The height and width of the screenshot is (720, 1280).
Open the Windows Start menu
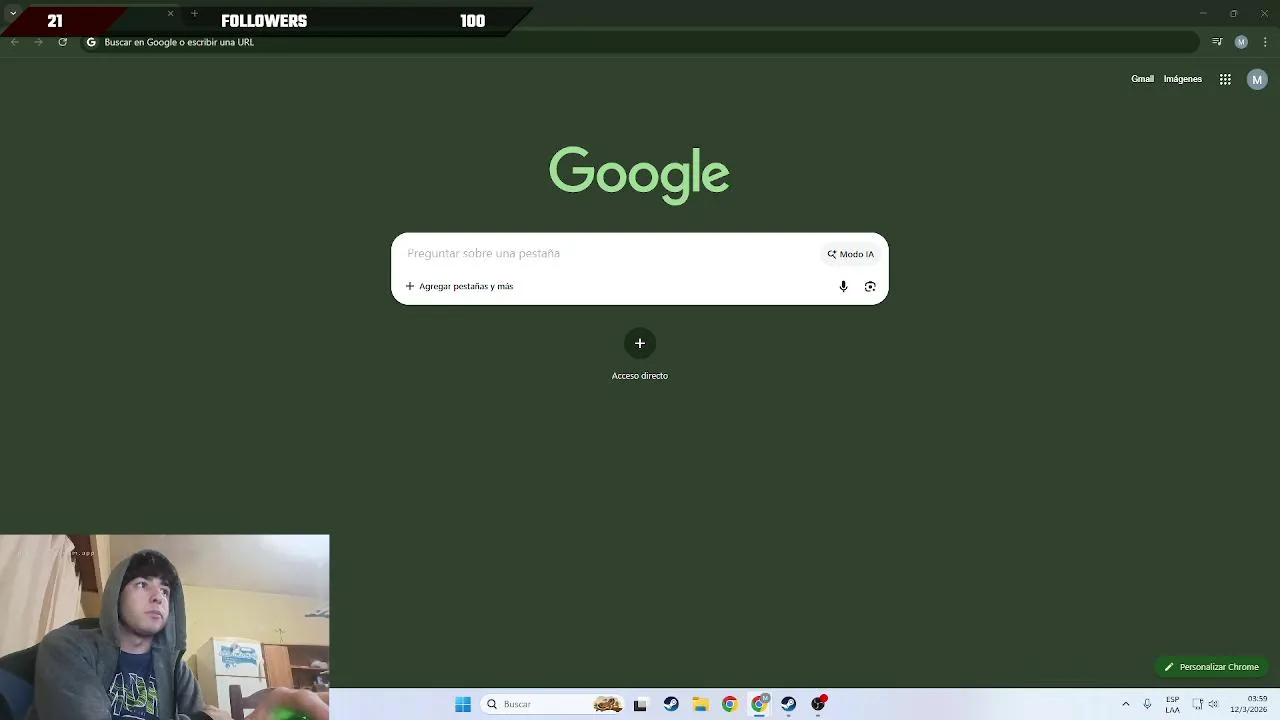click(463, 704)
